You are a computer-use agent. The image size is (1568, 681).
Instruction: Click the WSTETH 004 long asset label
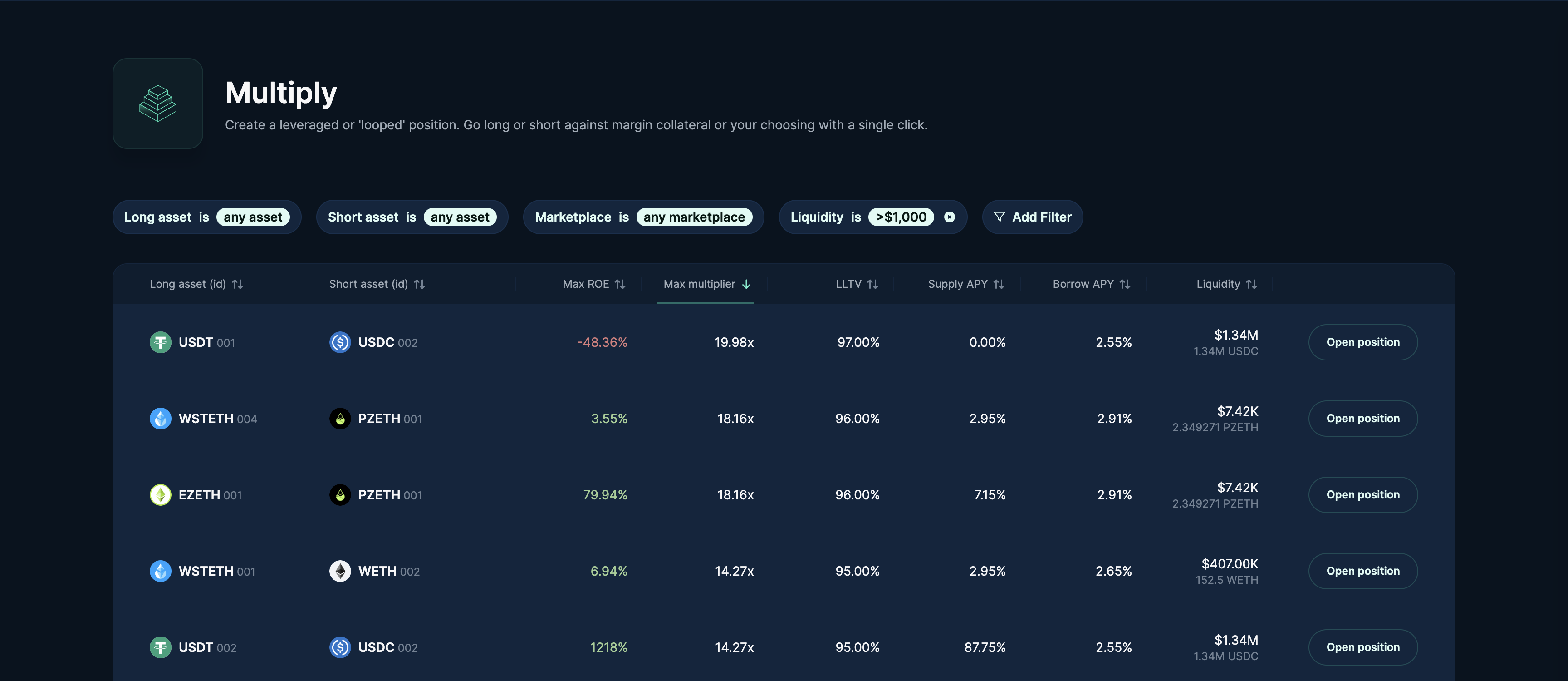coord(217,419)
